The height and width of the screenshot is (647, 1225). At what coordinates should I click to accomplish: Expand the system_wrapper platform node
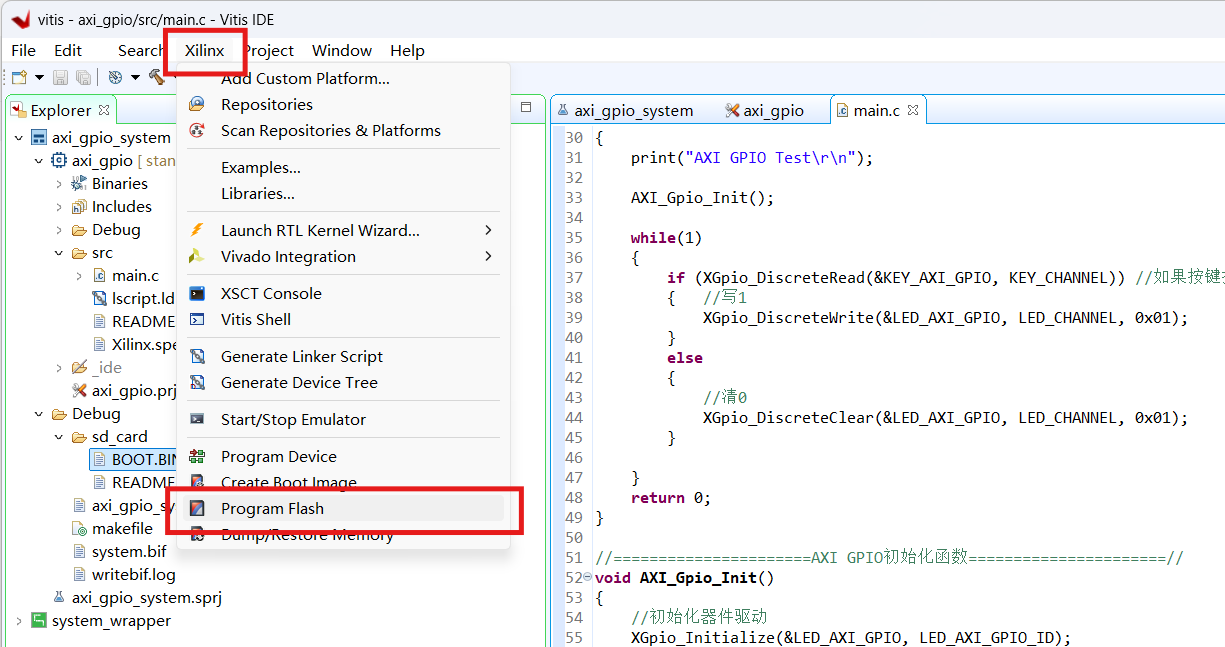[x=19, y=621]
